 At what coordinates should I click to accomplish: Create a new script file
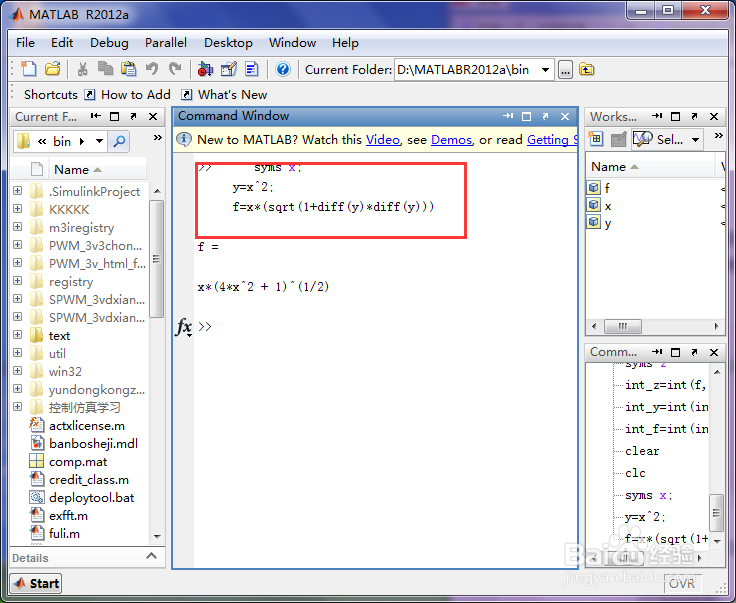[29, 69]
